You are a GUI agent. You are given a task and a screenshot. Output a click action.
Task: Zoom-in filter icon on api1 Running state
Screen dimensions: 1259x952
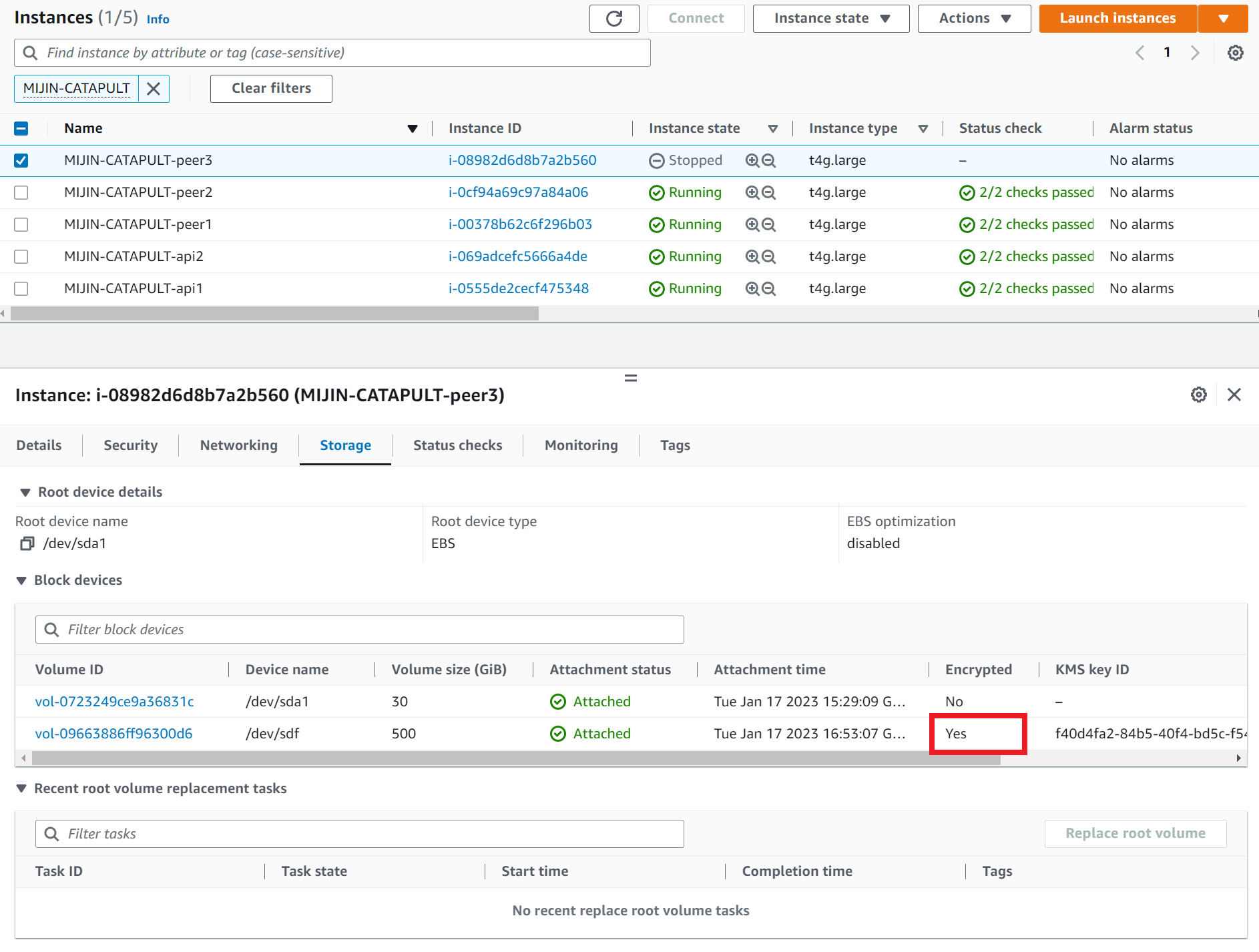[x=752, y=288]
